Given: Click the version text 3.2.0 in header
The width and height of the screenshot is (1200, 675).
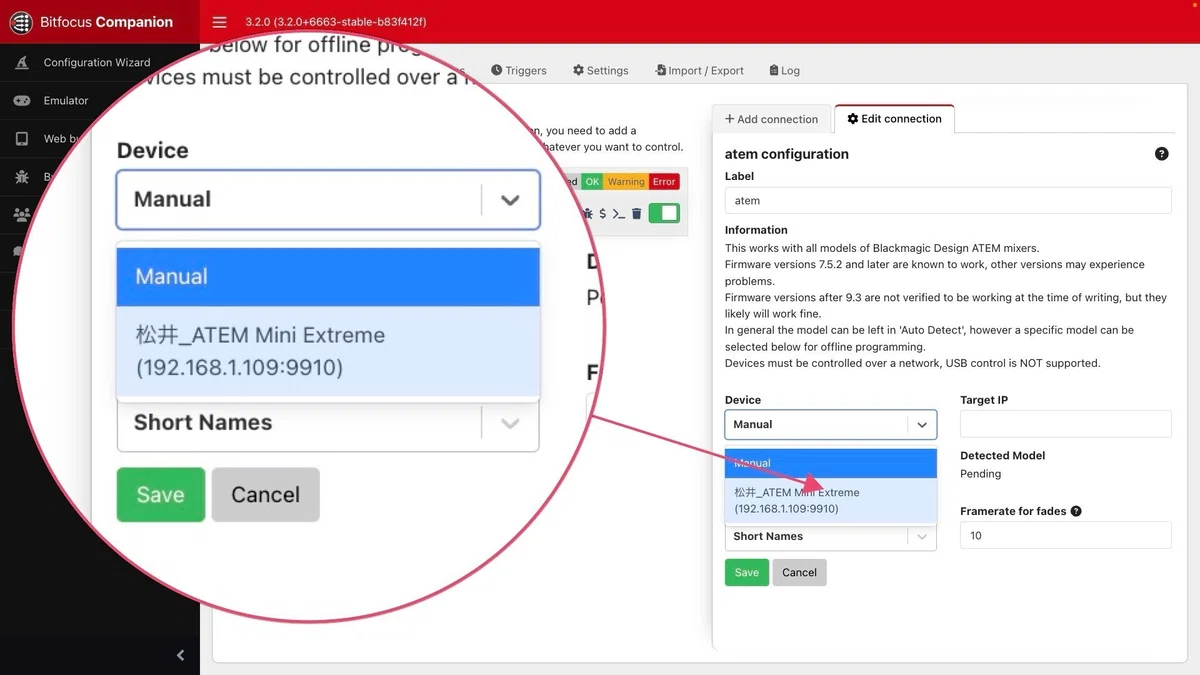Looking at the screenshot, I should (x=336, y=22).
